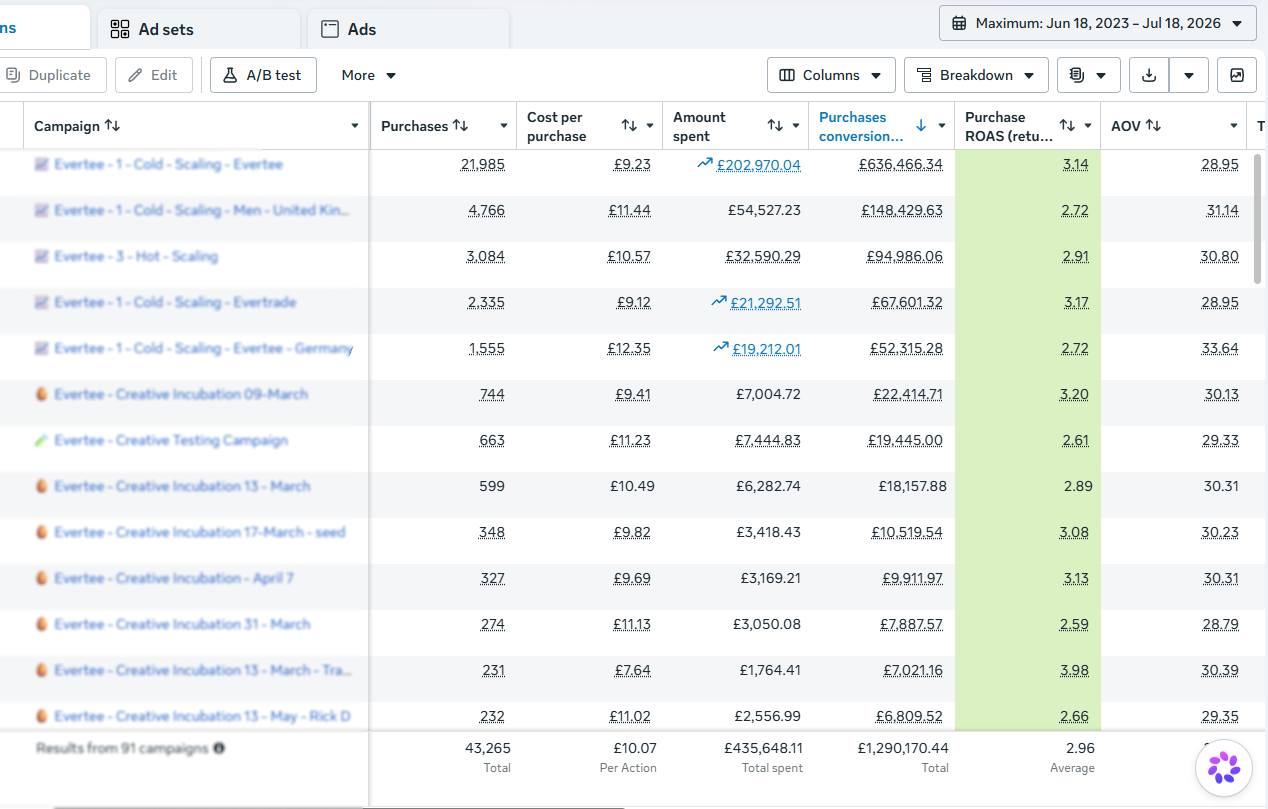
Task: Start an A/B test
Action: tap(263, 75)
